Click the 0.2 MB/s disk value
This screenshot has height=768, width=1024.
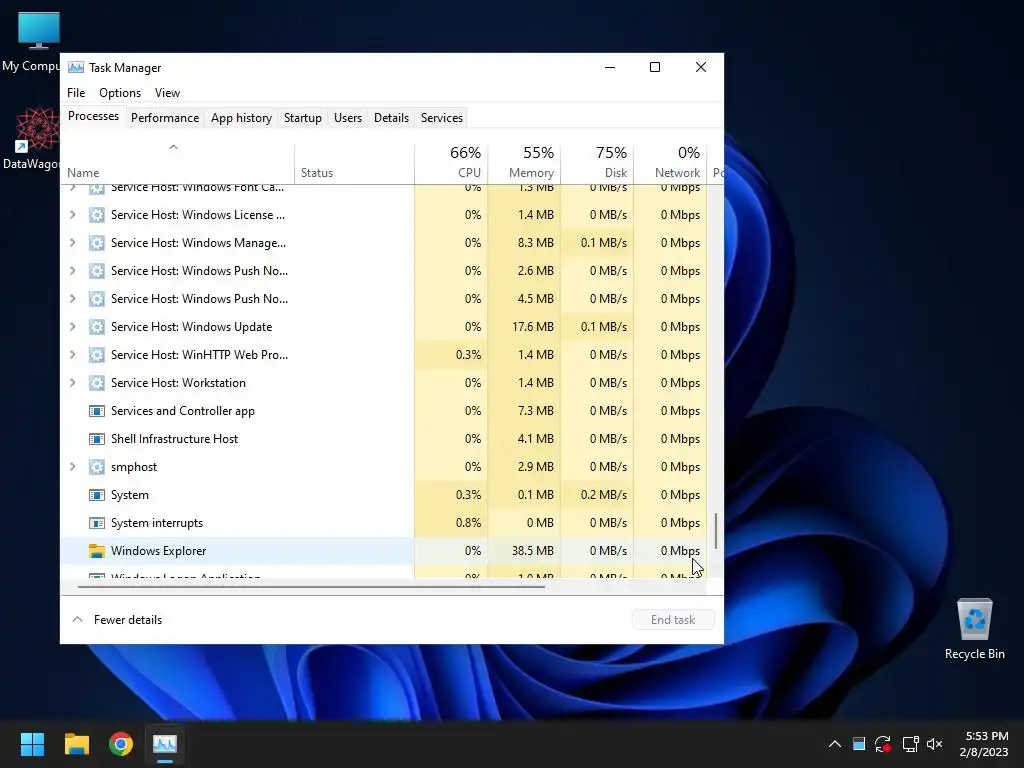pos(603,495)
